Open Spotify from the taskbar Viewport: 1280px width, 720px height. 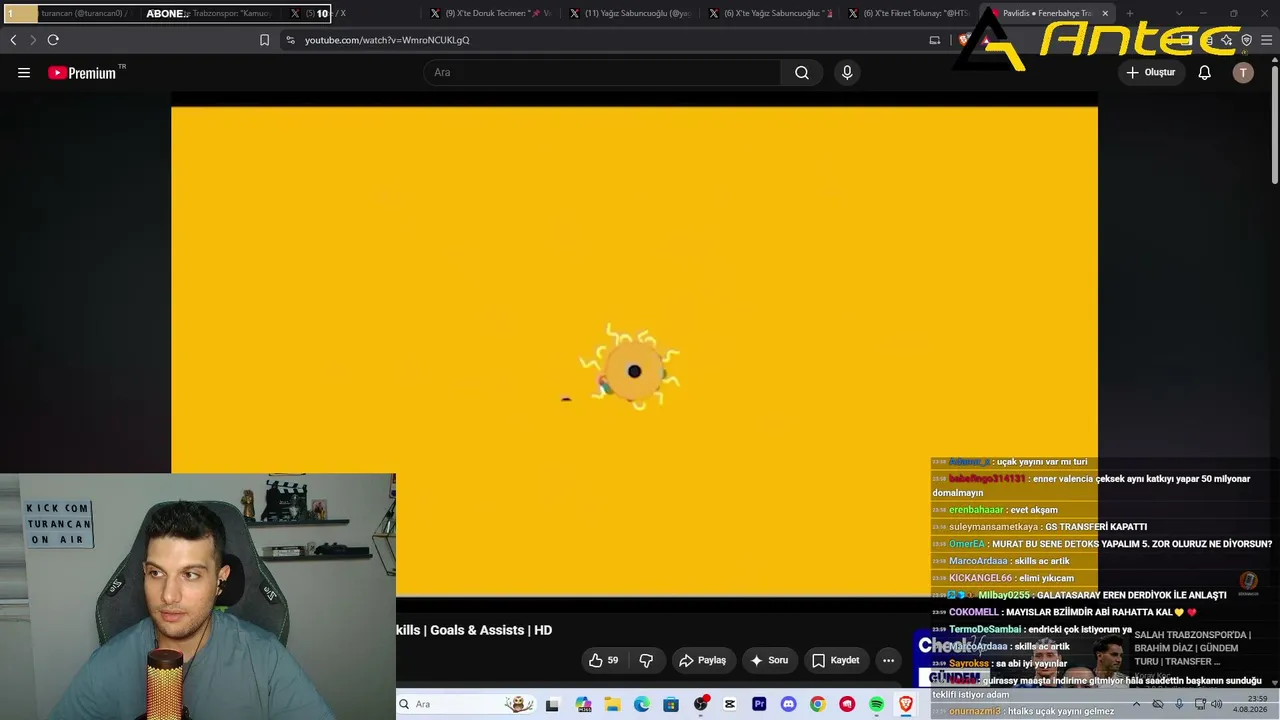pyautogui.click(x=877, y=705)
